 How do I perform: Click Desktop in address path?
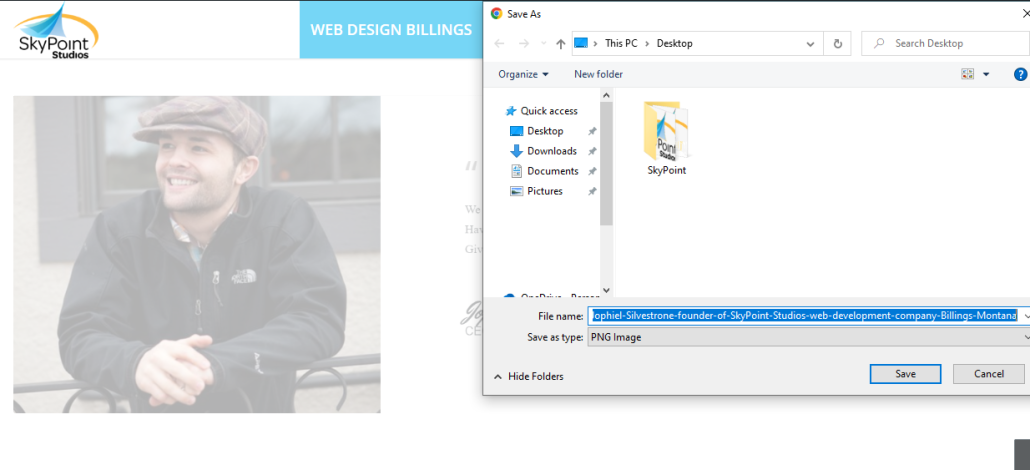pyautogui.click(x=675, y=43)
